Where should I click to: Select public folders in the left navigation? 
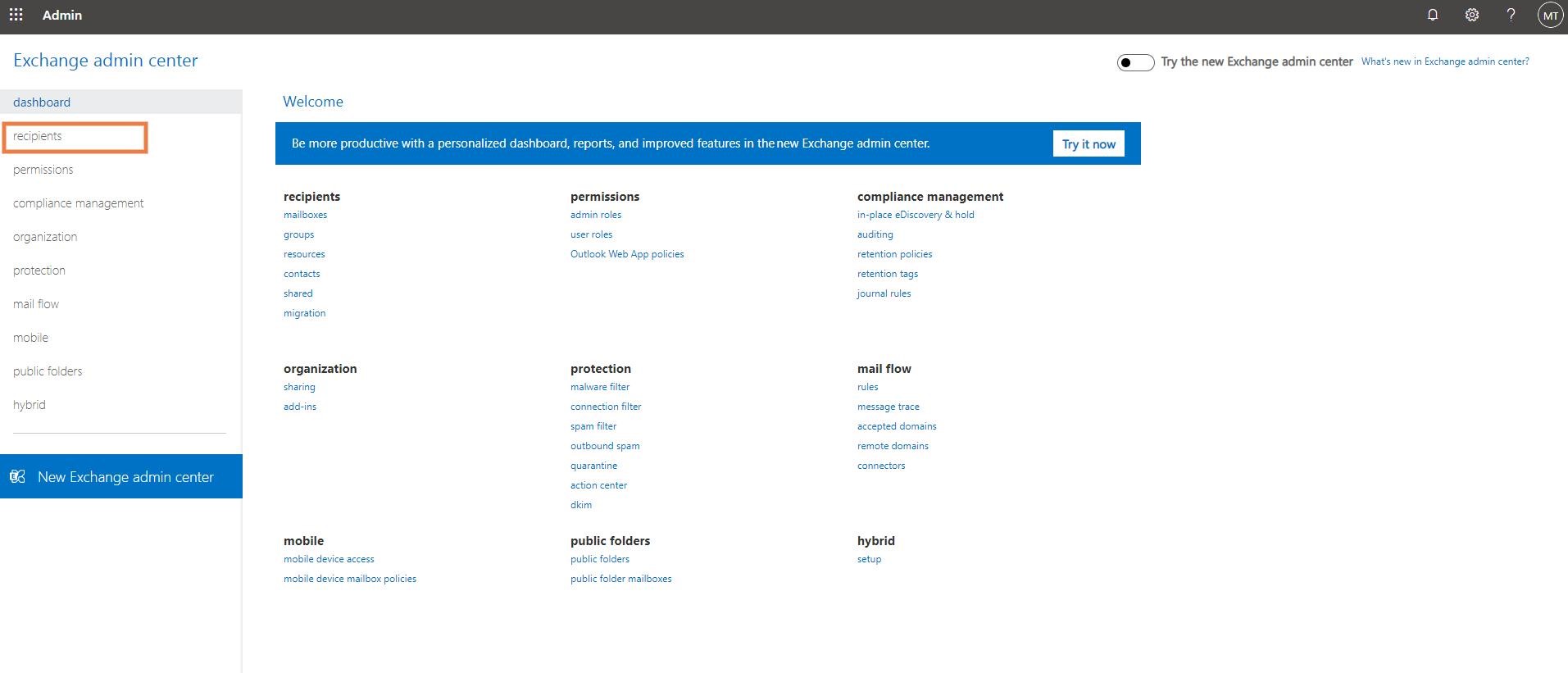pos(48,371)
